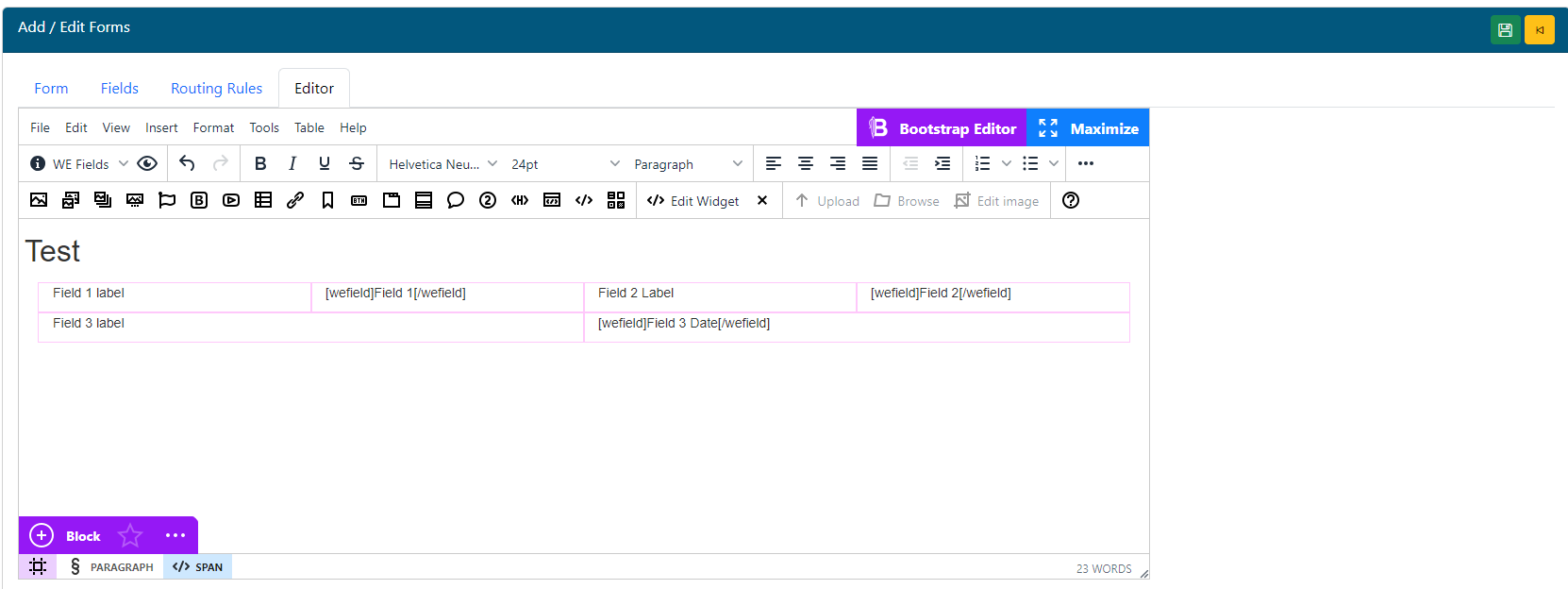Redo the undone edit
This screenshot has width=1568, height=589.
[220, 163]
